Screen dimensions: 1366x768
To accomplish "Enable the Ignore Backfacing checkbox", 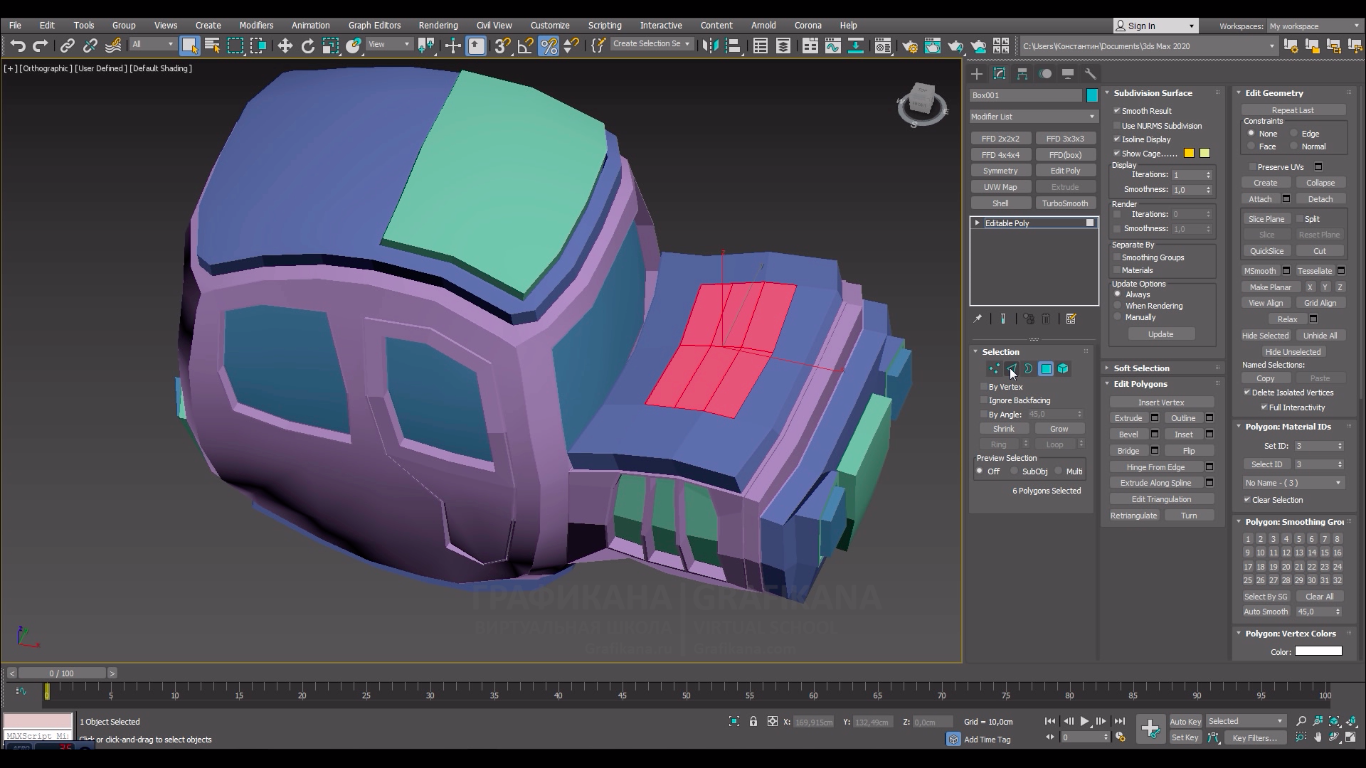I will (984, 400).
